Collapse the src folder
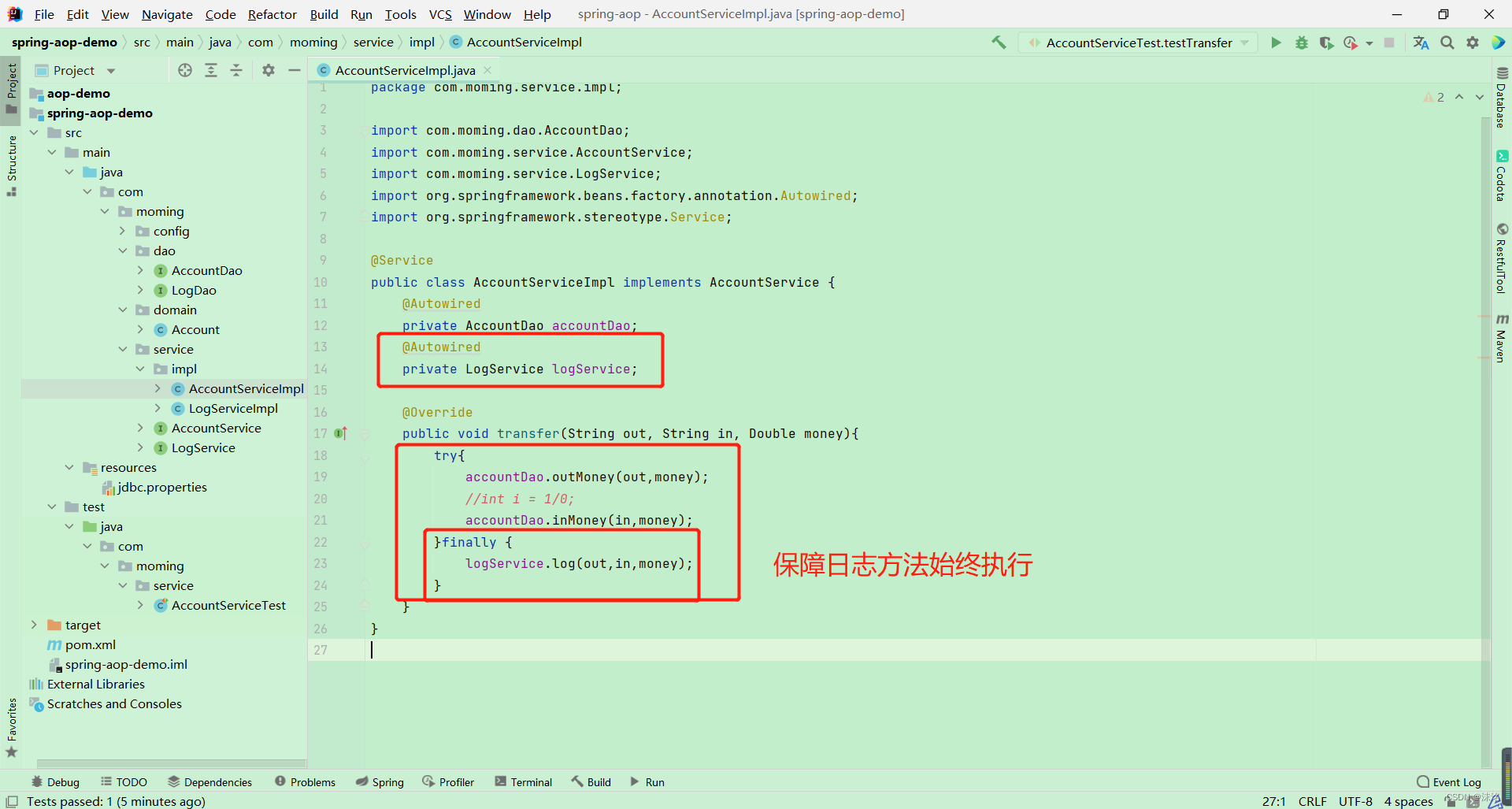The height and width of the screenshot is (809, 1512). [34, 132]
